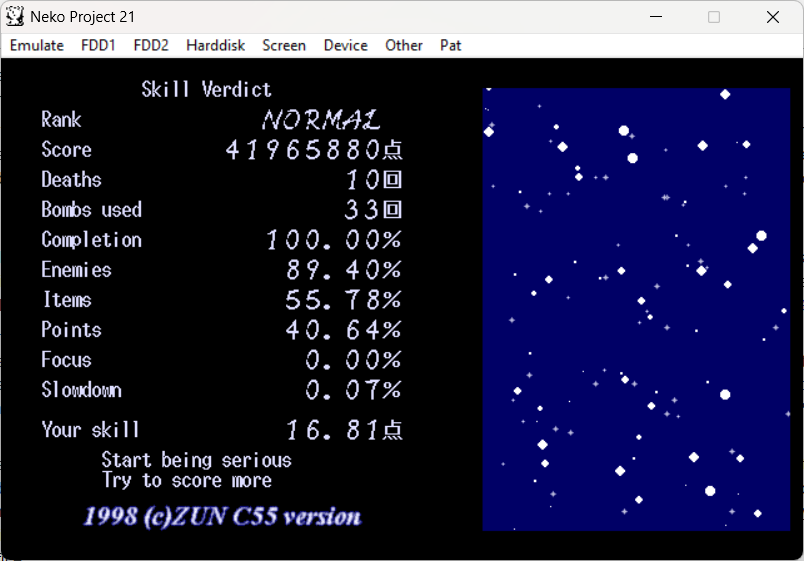804x561 pixels.
Task: Click the 'Items' label
Action: (67, 299)
